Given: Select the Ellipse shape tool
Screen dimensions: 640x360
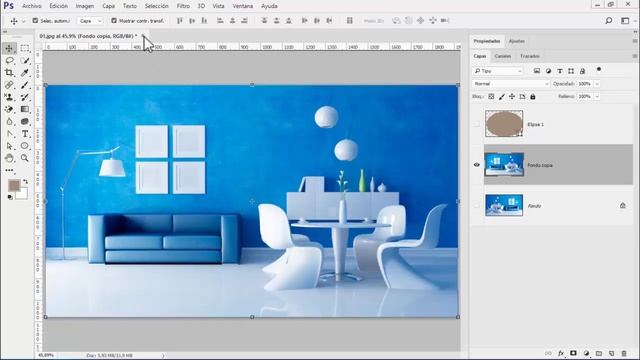Looking at the screenshot, I should coord(24,146).
